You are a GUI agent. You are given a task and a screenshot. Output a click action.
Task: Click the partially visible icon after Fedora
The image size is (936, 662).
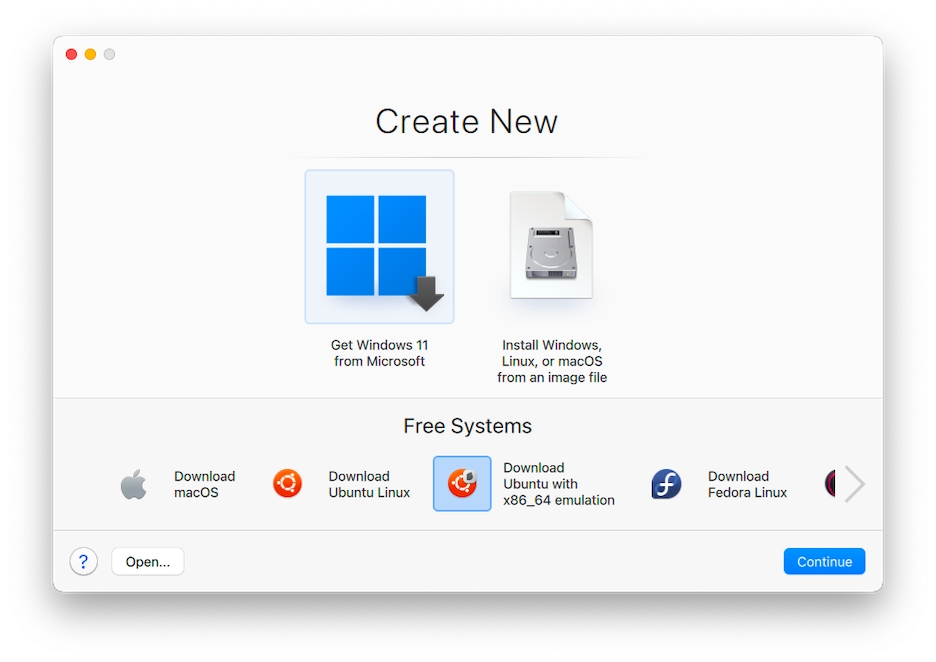click(829, 484)
